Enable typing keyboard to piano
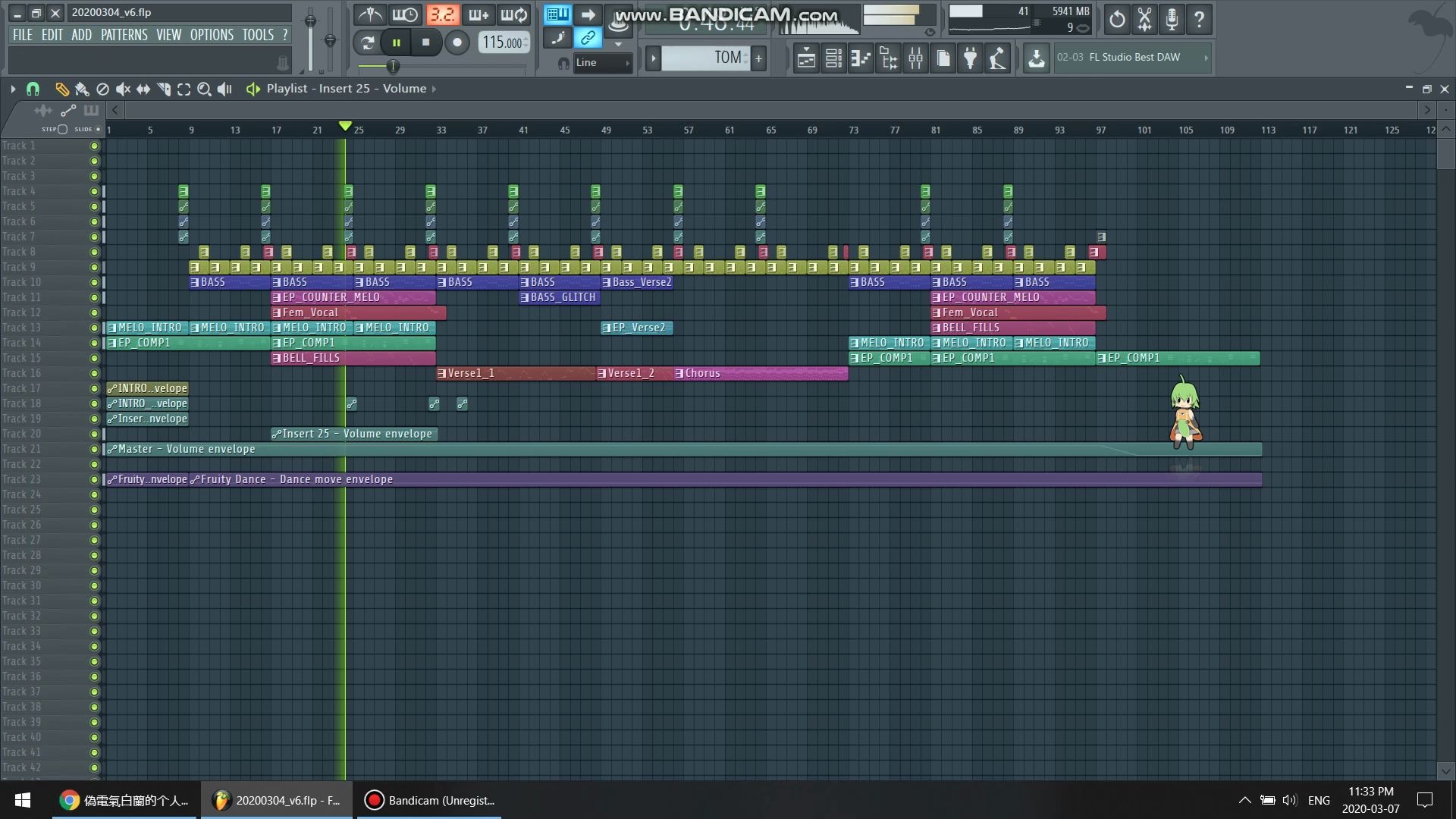The width and height of the screenshot is (1456, 819). coord(557,14)
